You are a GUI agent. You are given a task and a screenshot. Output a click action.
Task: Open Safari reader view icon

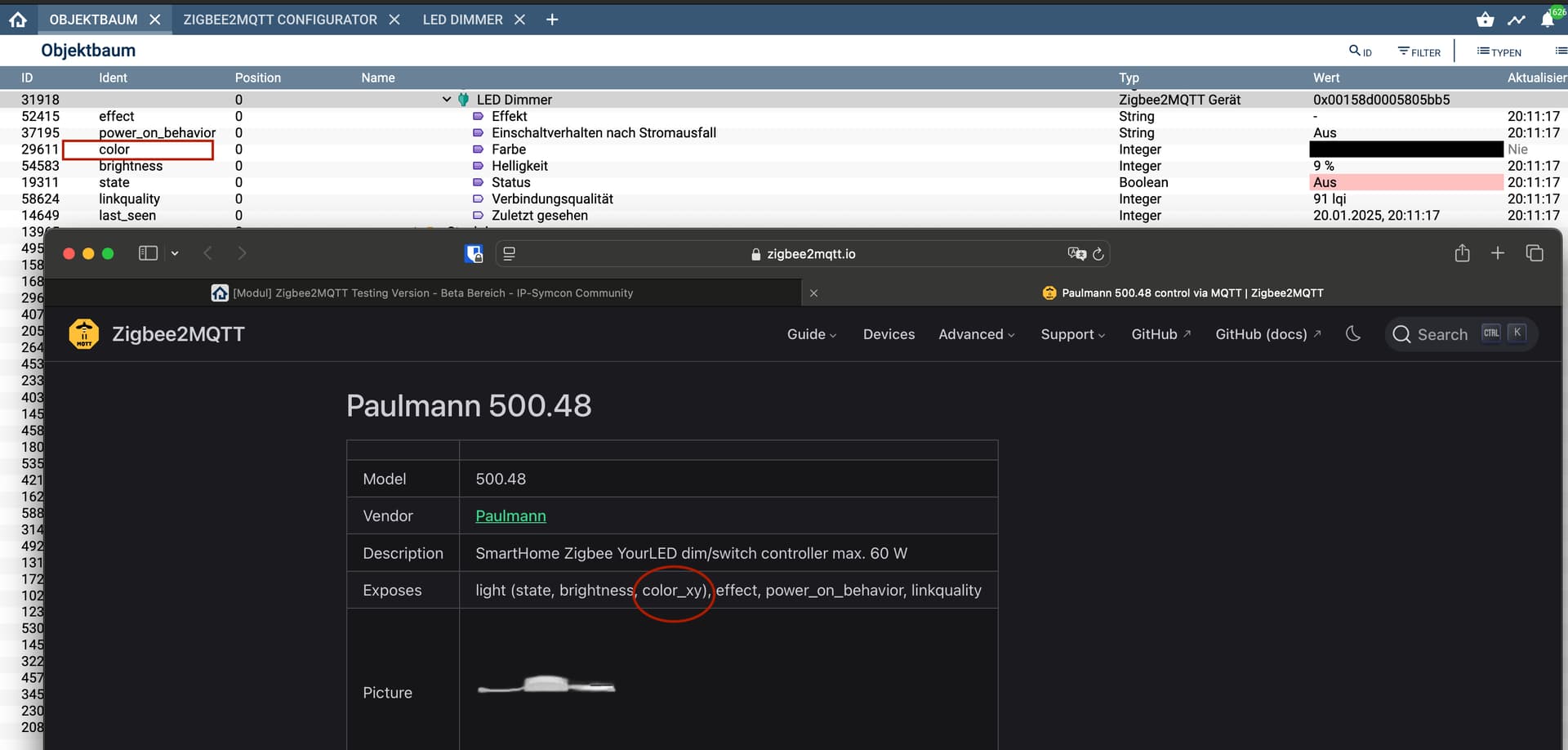click(x=509, y=254)
